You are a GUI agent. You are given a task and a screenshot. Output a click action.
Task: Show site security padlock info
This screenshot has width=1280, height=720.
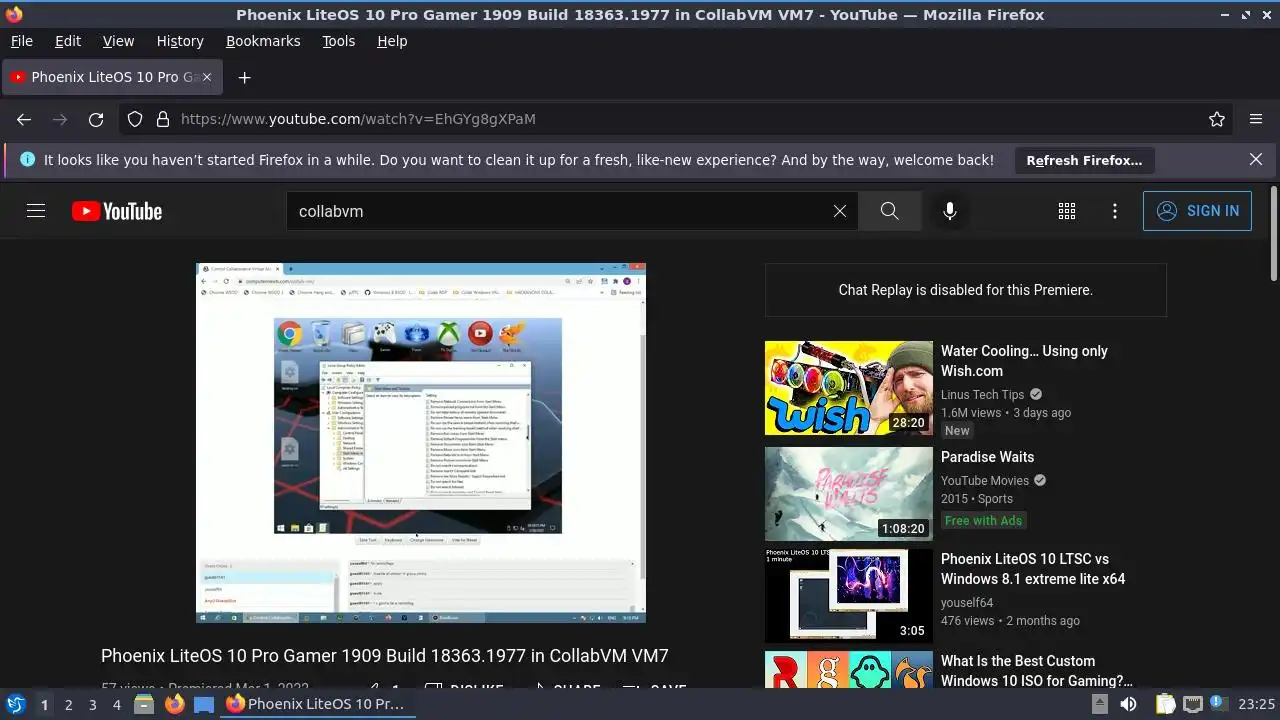pos(163,119)
